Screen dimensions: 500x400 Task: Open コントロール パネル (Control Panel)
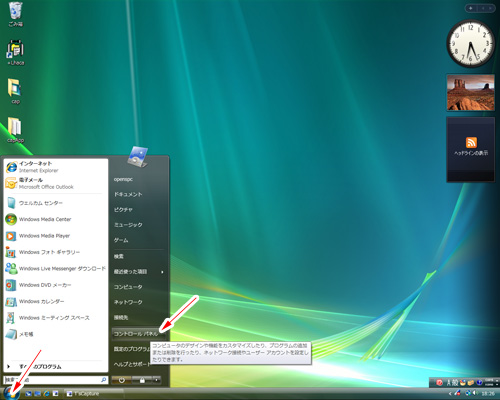pos(138,333)
